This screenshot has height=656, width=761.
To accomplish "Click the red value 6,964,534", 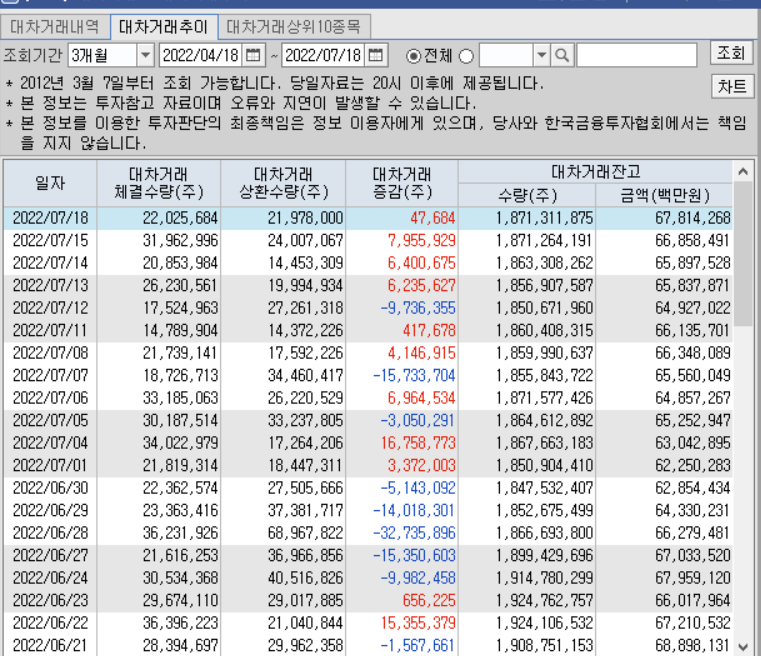I will [421, 398].
